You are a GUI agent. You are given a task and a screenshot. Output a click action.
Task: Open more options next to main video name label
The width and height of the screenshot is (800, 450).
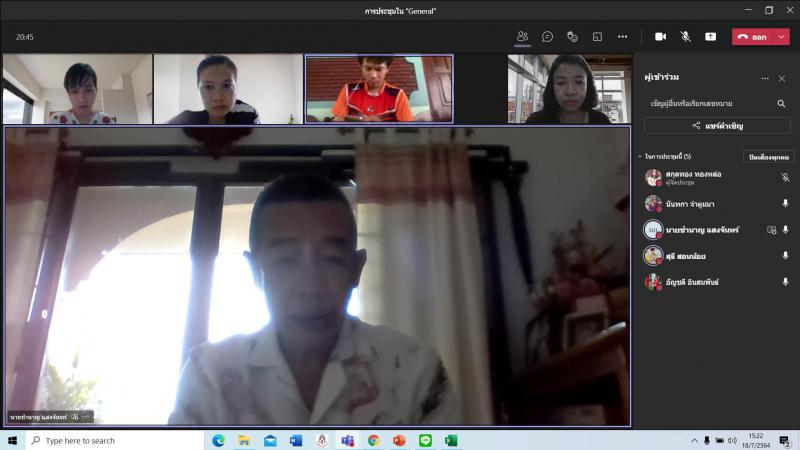(86, 417)
